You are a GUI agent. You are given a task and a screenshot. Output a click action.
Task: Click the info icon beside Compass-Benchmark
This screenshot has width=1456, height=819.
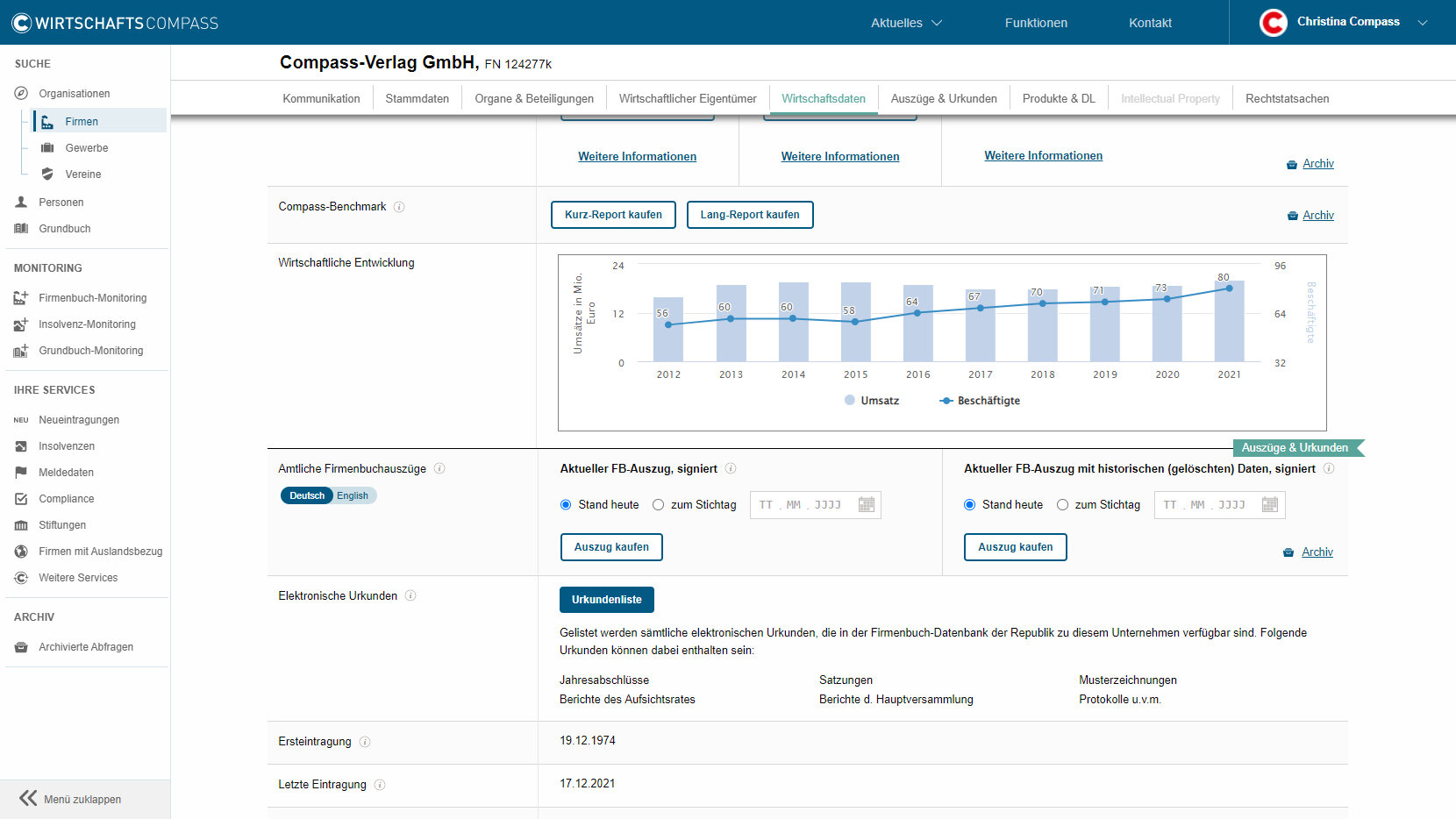click(x=399, y=207)
